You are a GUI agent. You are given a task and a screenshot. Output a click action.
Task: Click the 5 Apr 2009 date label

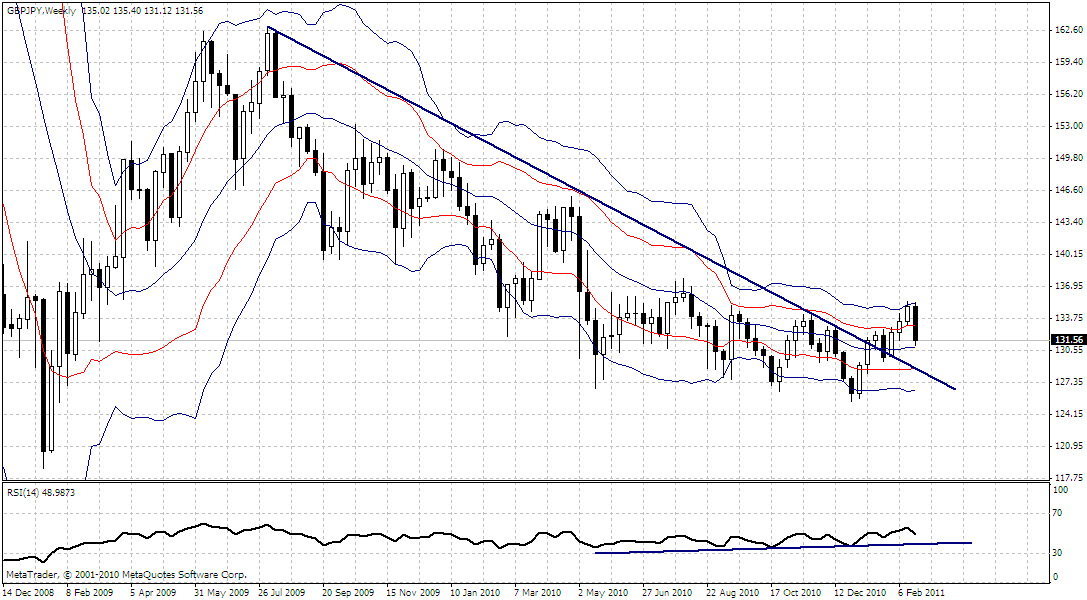click(153, 592)
